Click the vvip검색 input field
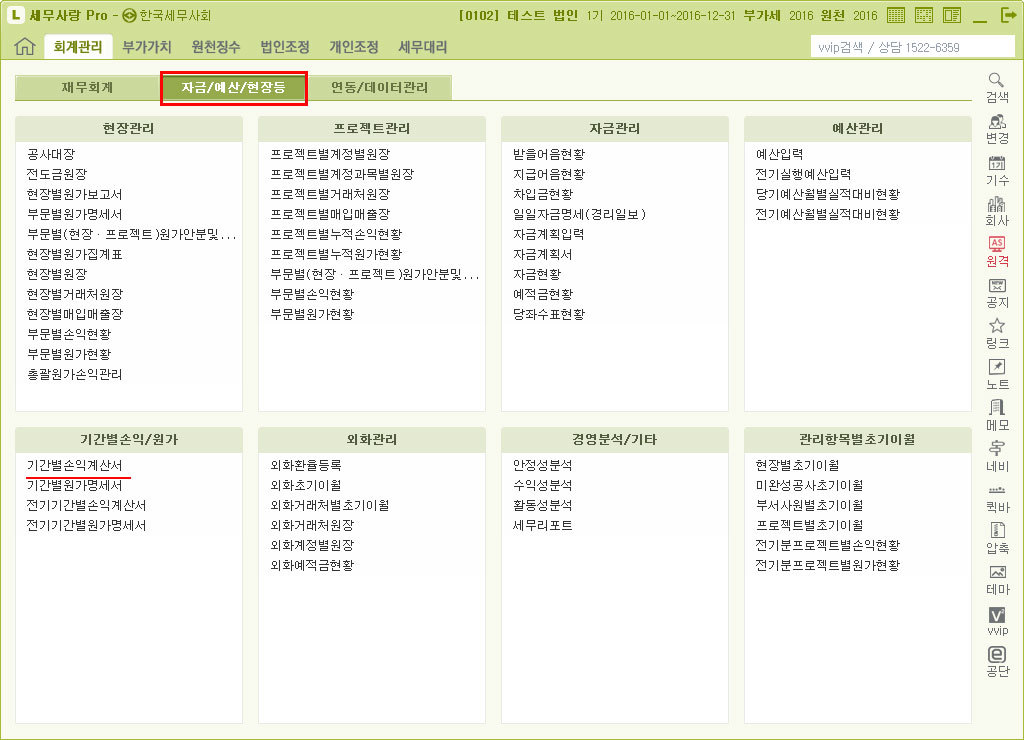Image resolution: width=1024 pixels, height=740 pixels. pyautogui.click(x=912, y=47)
